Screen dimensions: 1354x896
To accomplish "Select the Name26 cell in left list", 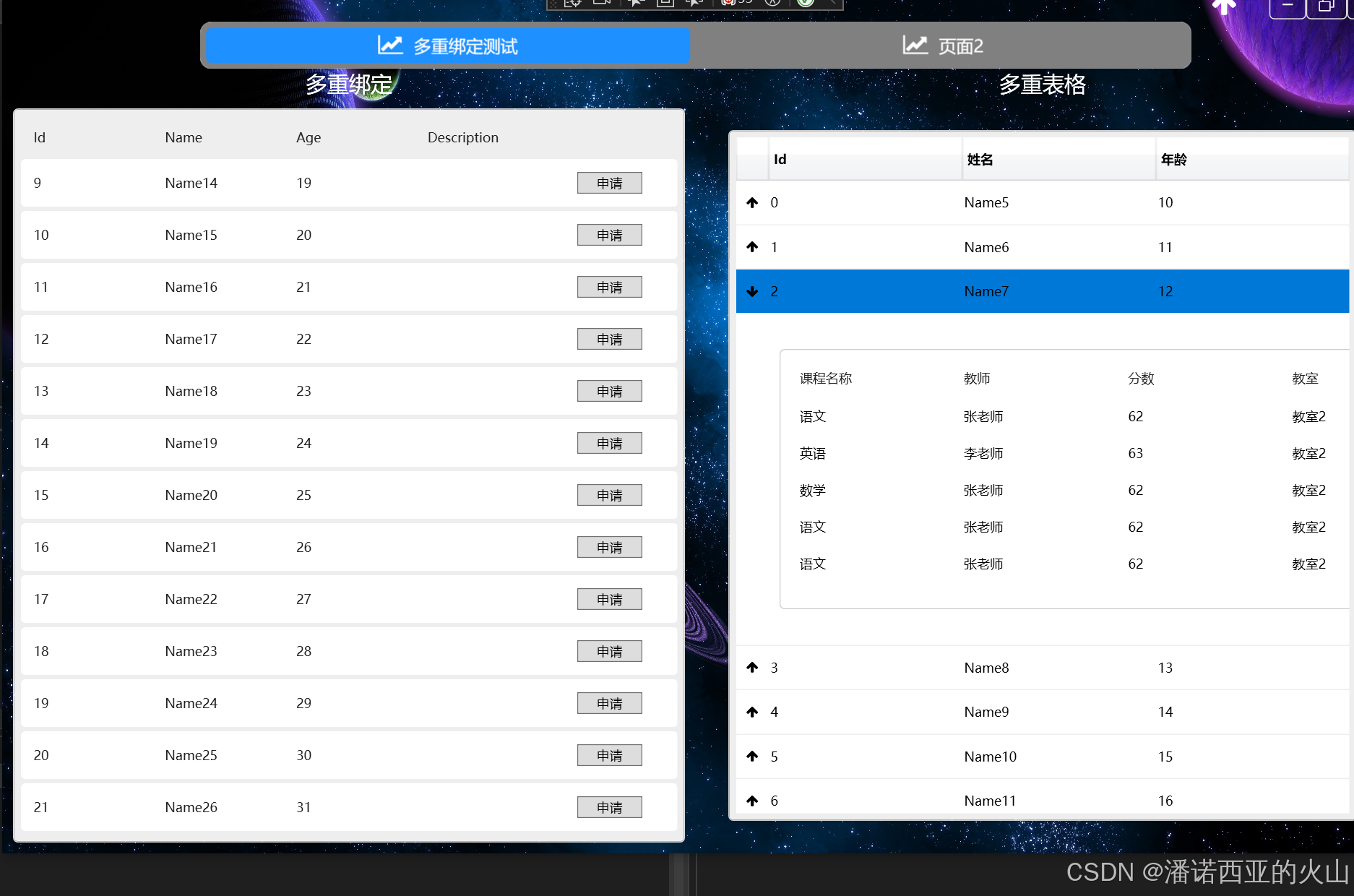I will pos(191,807).
